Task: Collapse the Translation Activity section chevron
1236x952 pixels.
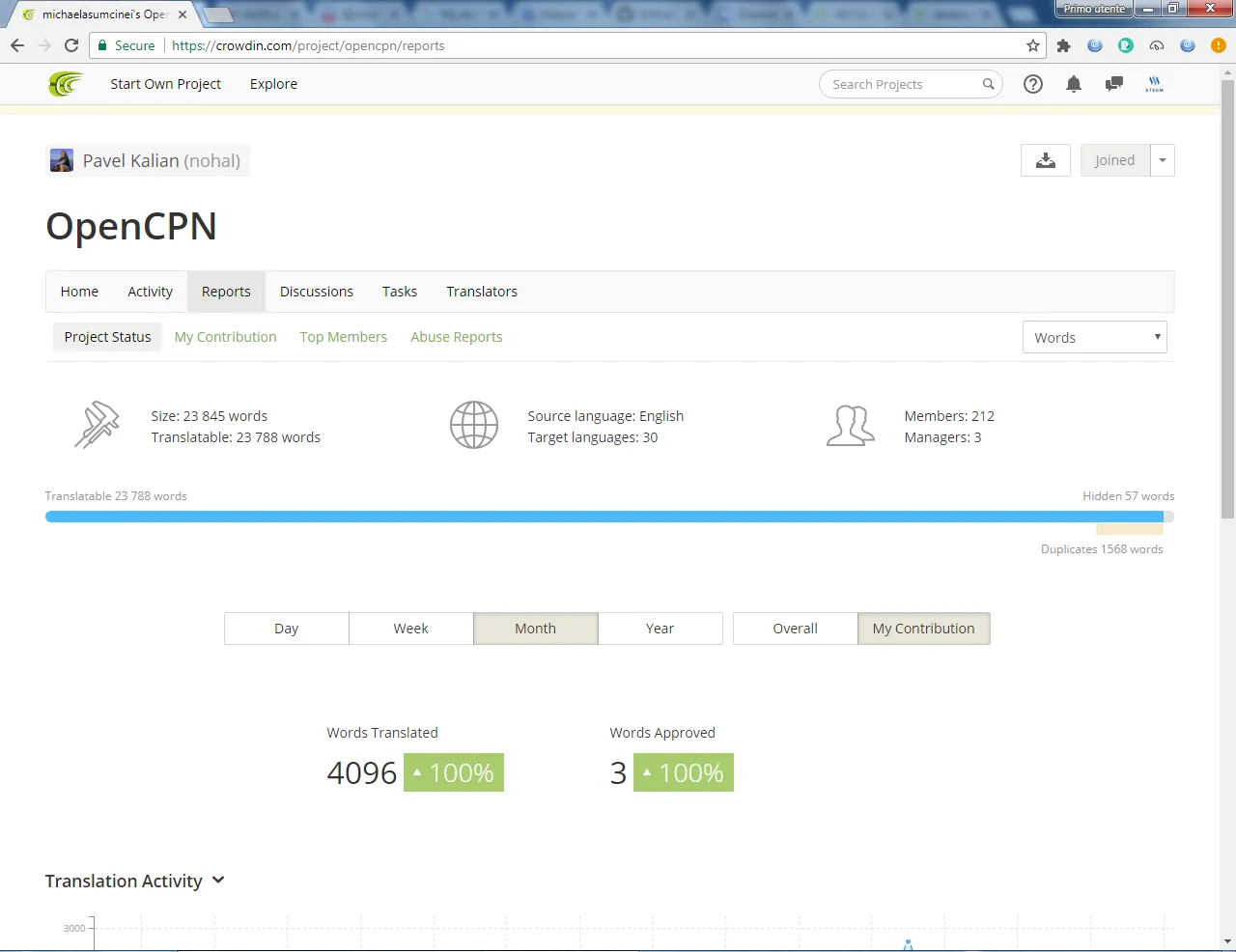Action: 218,880
